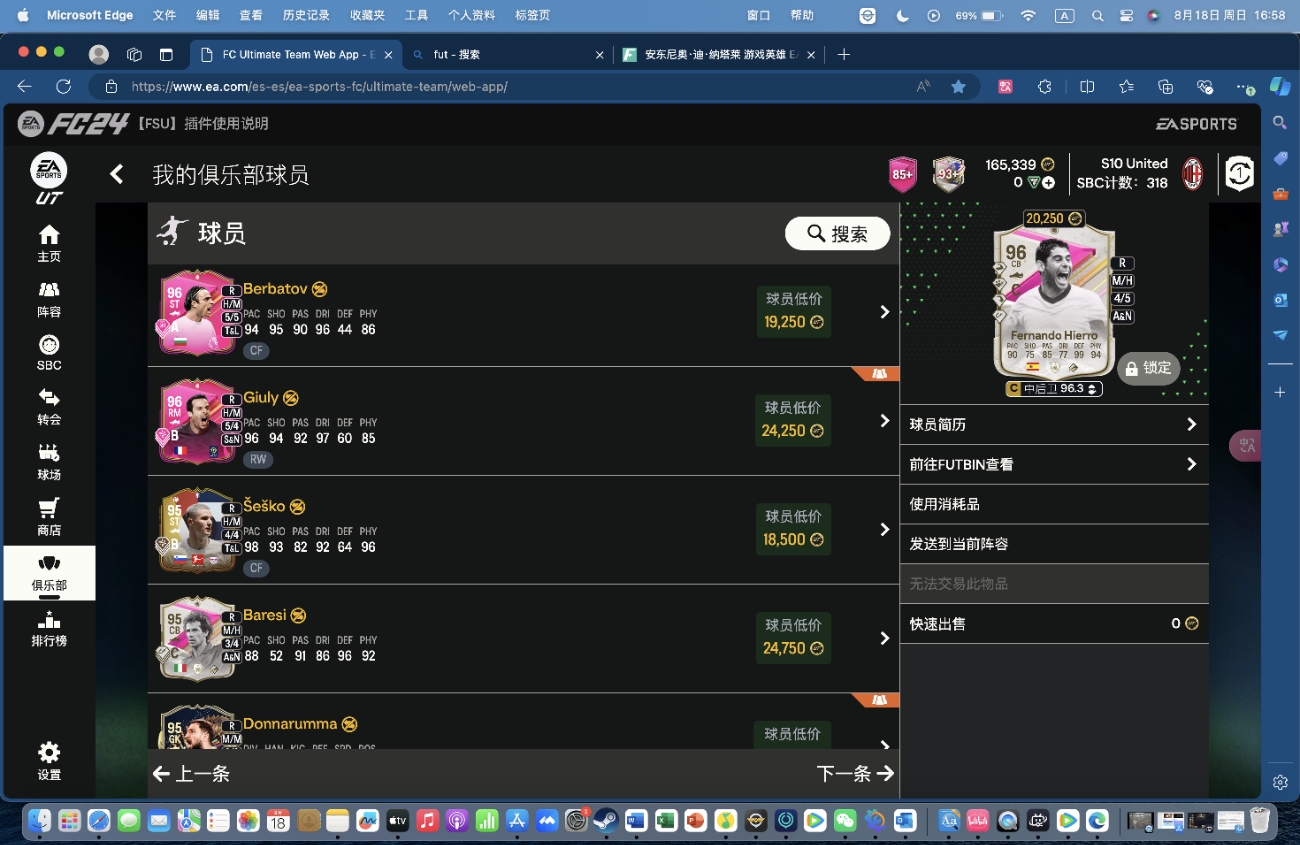Toggle 锁定 lock on Hierro card
This screenshot has height=845, width=1300.
[x=1148, y=368]
